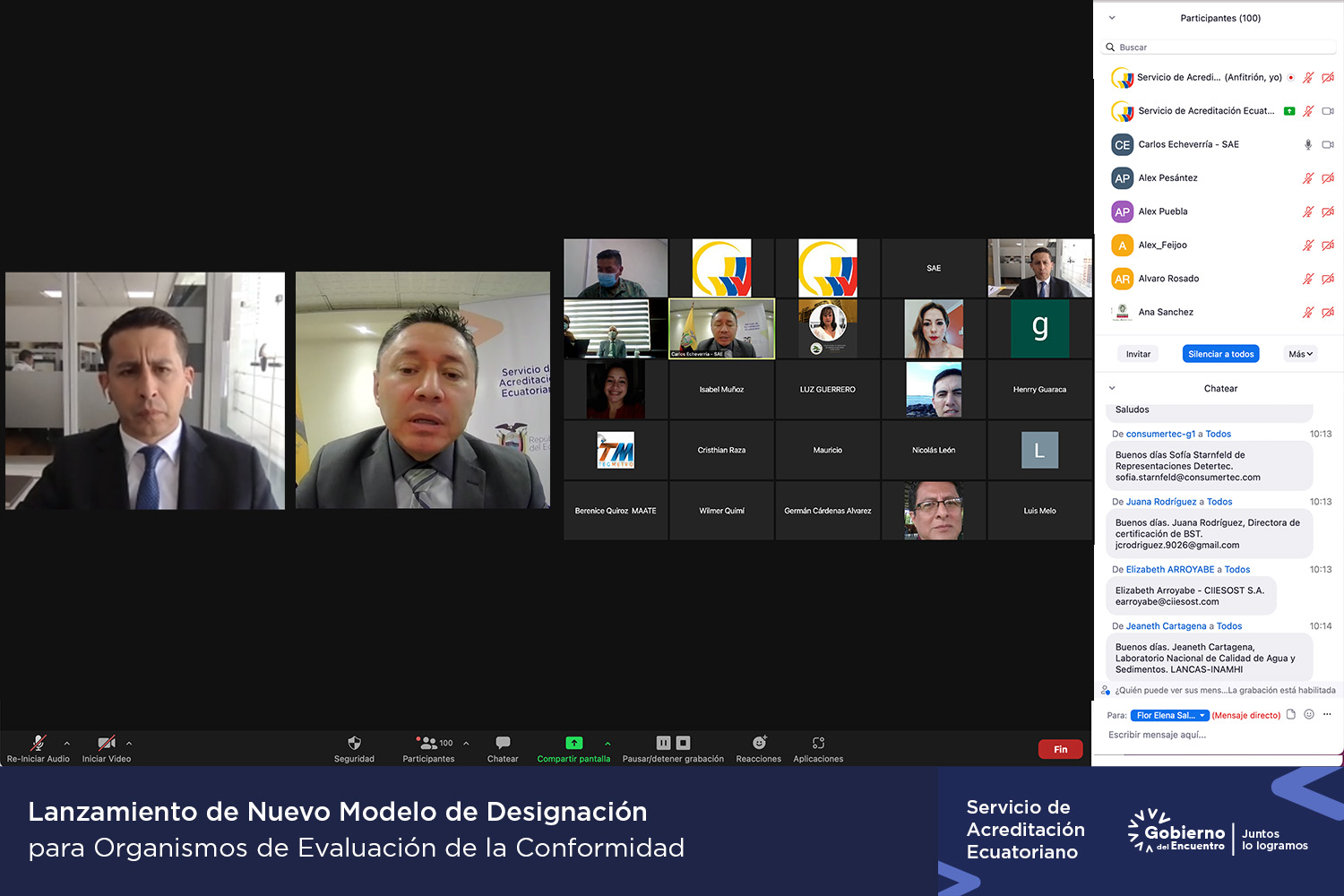Click muted microphone icon for Ana Sanchez
This screenshot has width=1344, height=896.
[x=1308, y=312]
